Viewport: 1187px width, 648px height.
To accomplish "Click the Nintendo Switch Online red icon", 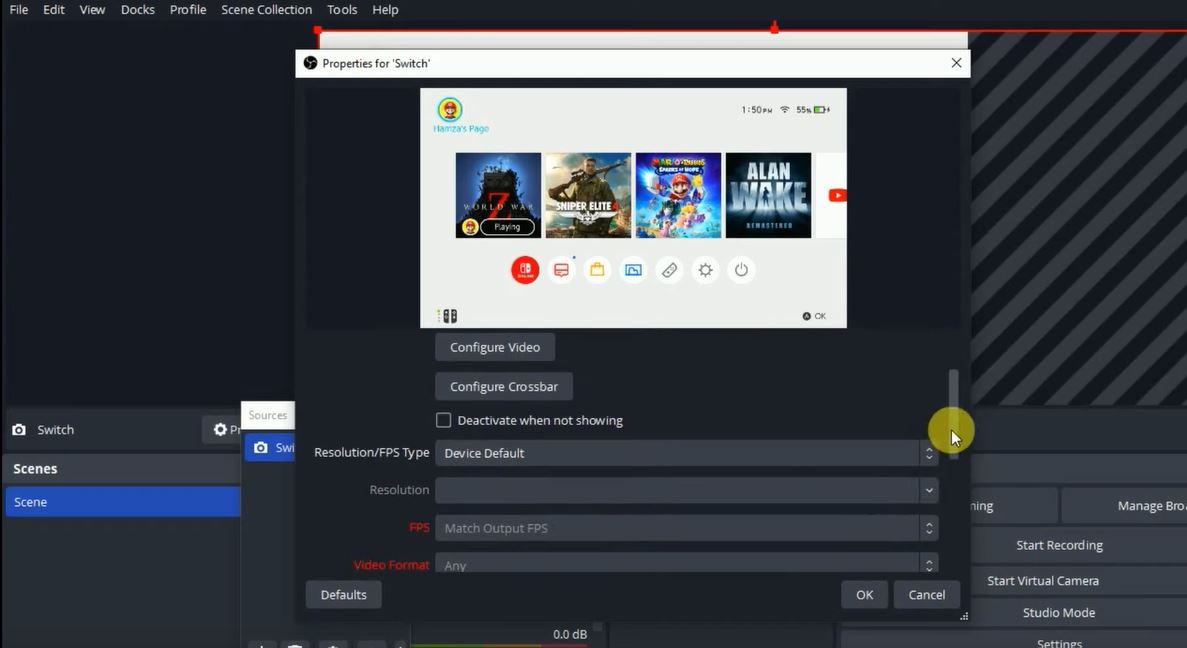I will click(x=525, y=270).
